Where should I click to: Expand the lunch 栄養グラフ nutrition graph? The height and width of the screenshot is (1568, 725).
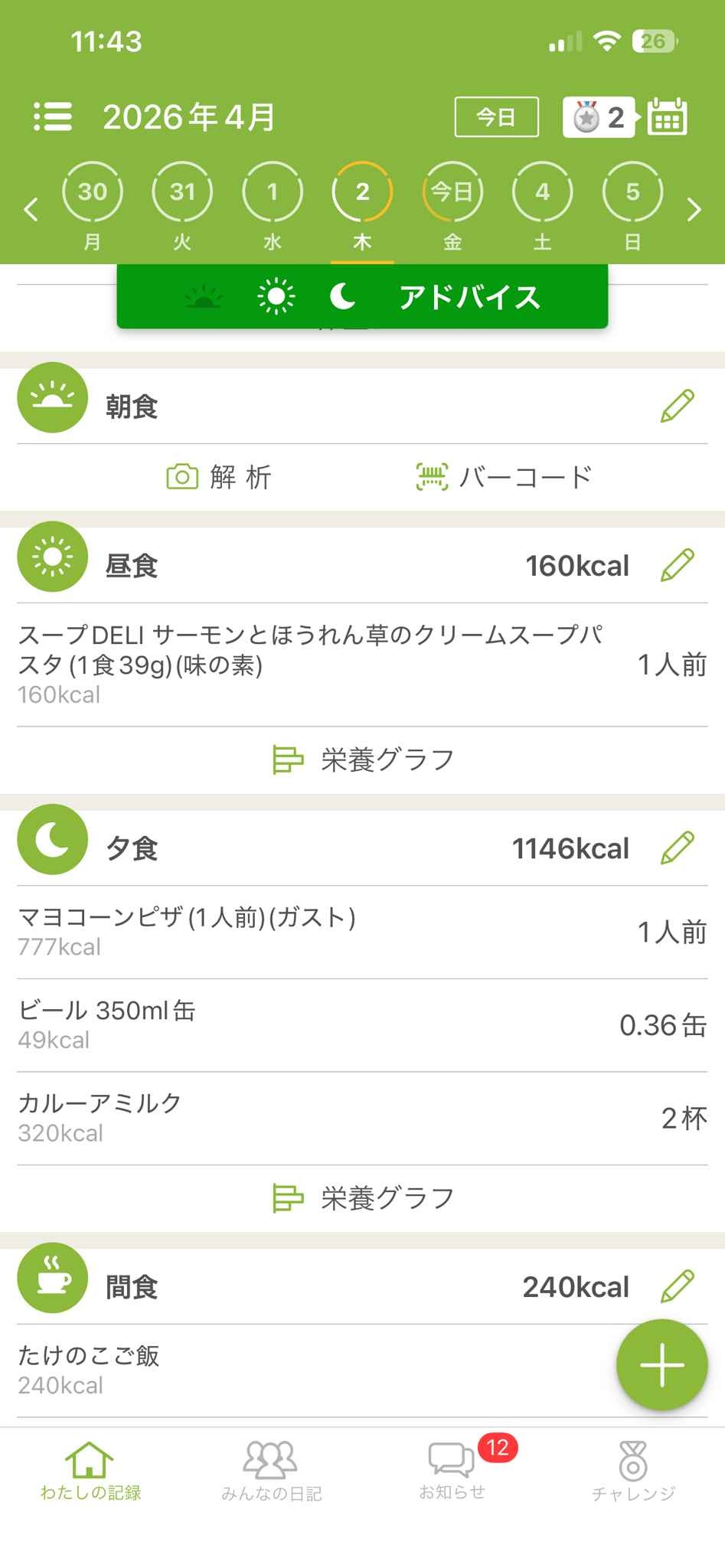[363, 760]
